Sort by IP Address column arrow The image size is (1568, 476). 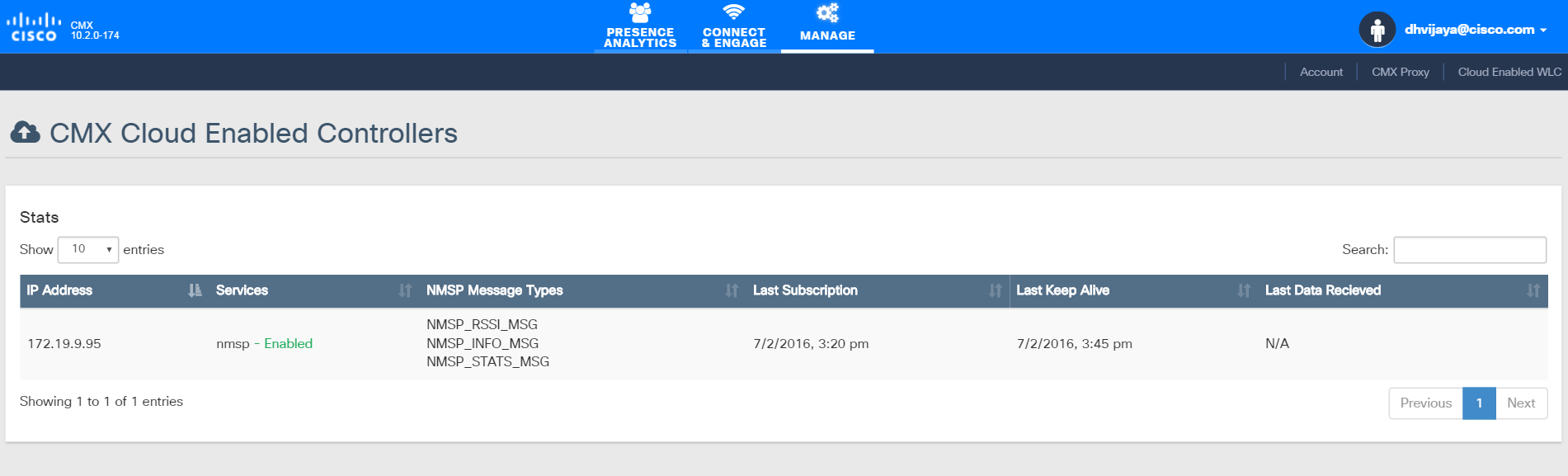click(195, 290)
